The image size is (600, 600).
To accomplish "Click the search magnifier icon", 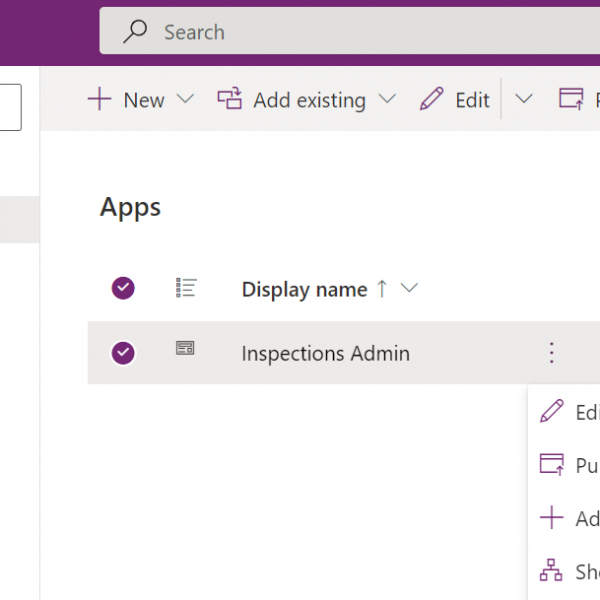I will (x=135, y=31).
